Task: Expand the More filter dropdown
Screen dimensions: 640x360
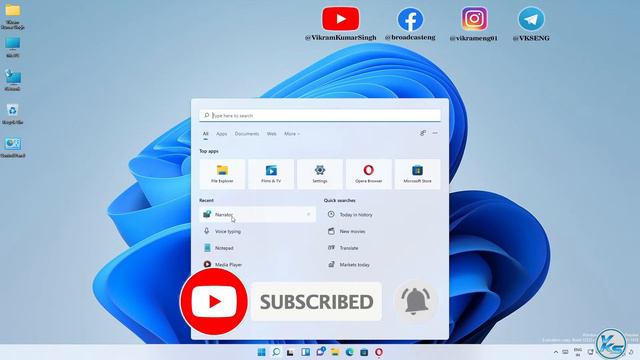Action: coord(292,134)
